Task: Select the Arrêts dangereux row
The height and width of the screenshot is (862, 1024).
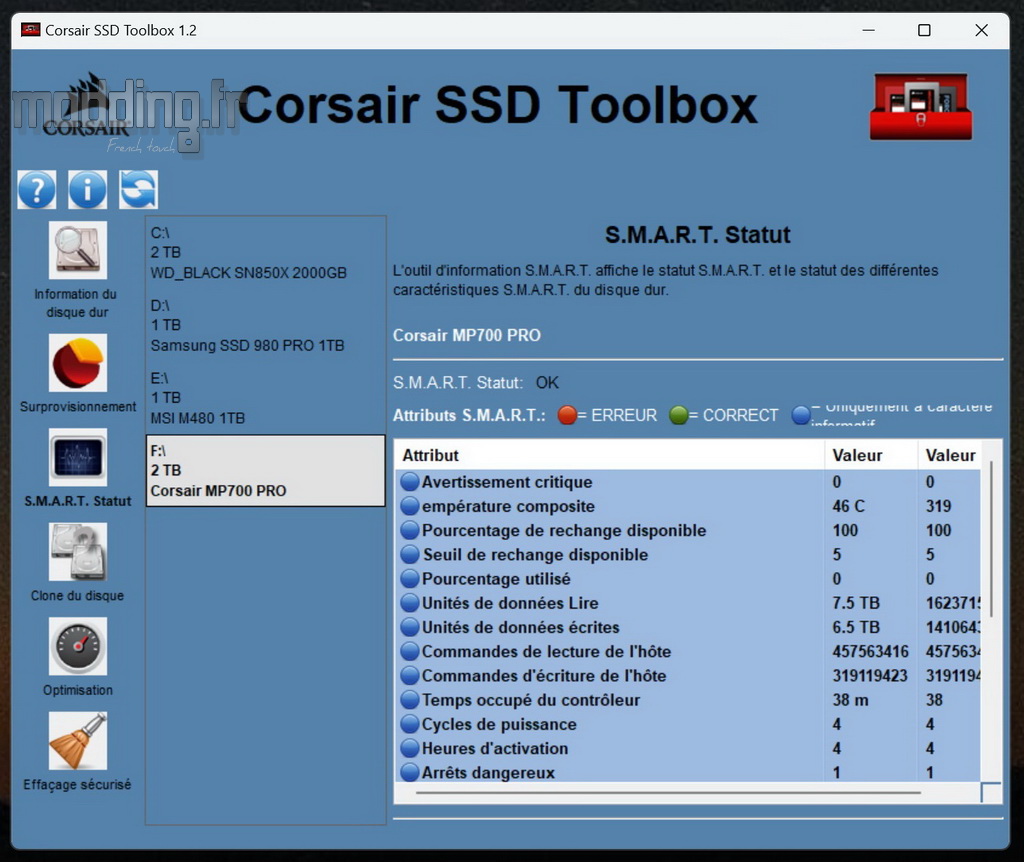Action: 688,772
